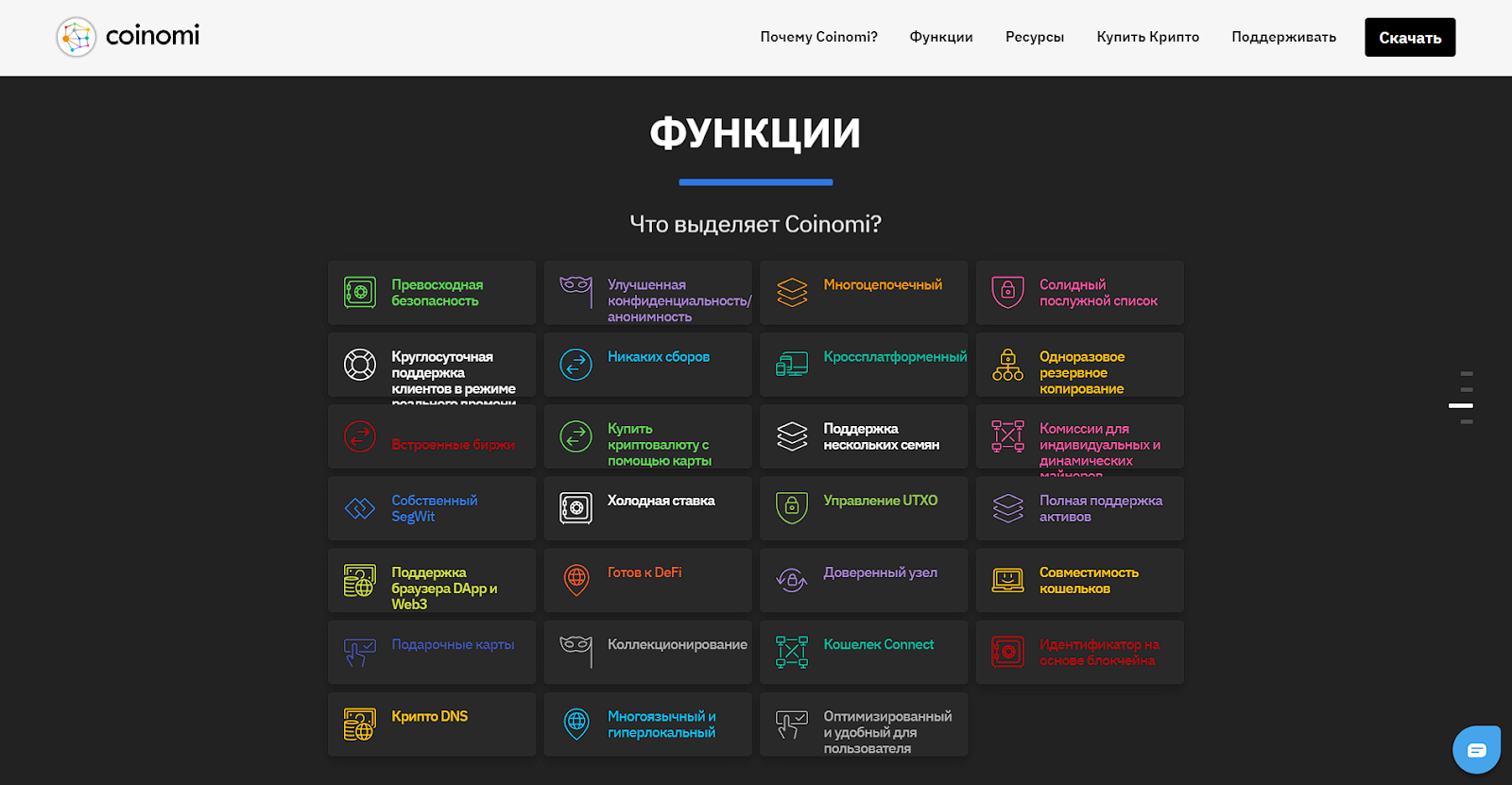
Task: Click the yellow globe icon beside Крипто DNS
Action: click(x=360, y=725)
